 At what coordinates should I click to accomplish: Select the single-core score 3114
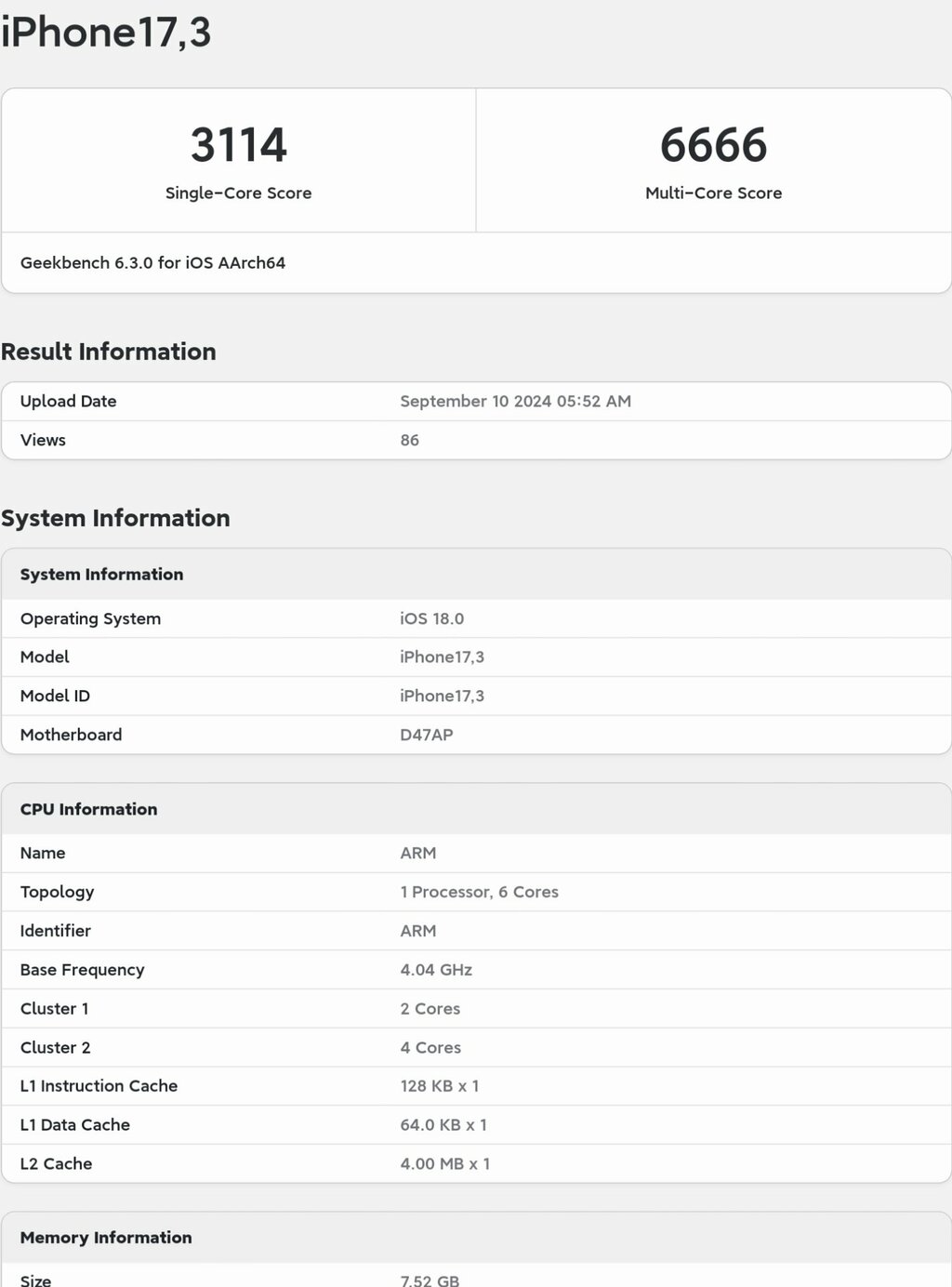tap(238, 145)
